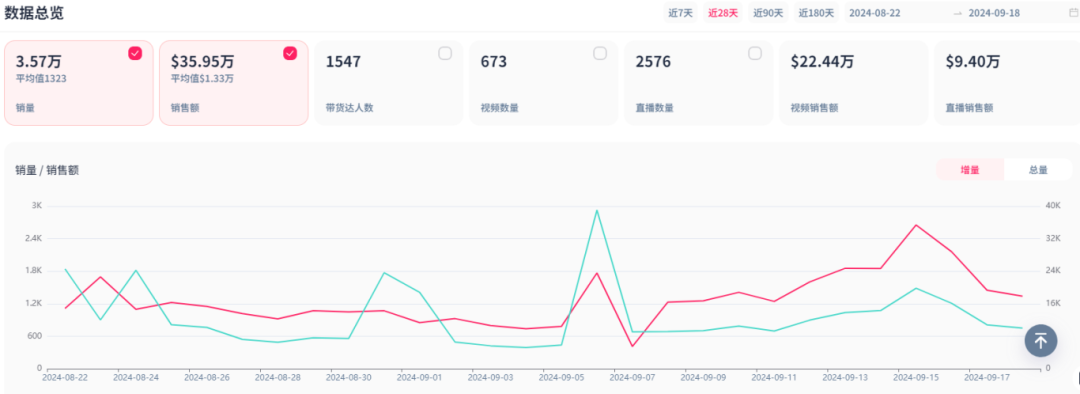Select the 2576 直播数量 card
This screenshot has width=1080, height=394.
pos(698,83)
